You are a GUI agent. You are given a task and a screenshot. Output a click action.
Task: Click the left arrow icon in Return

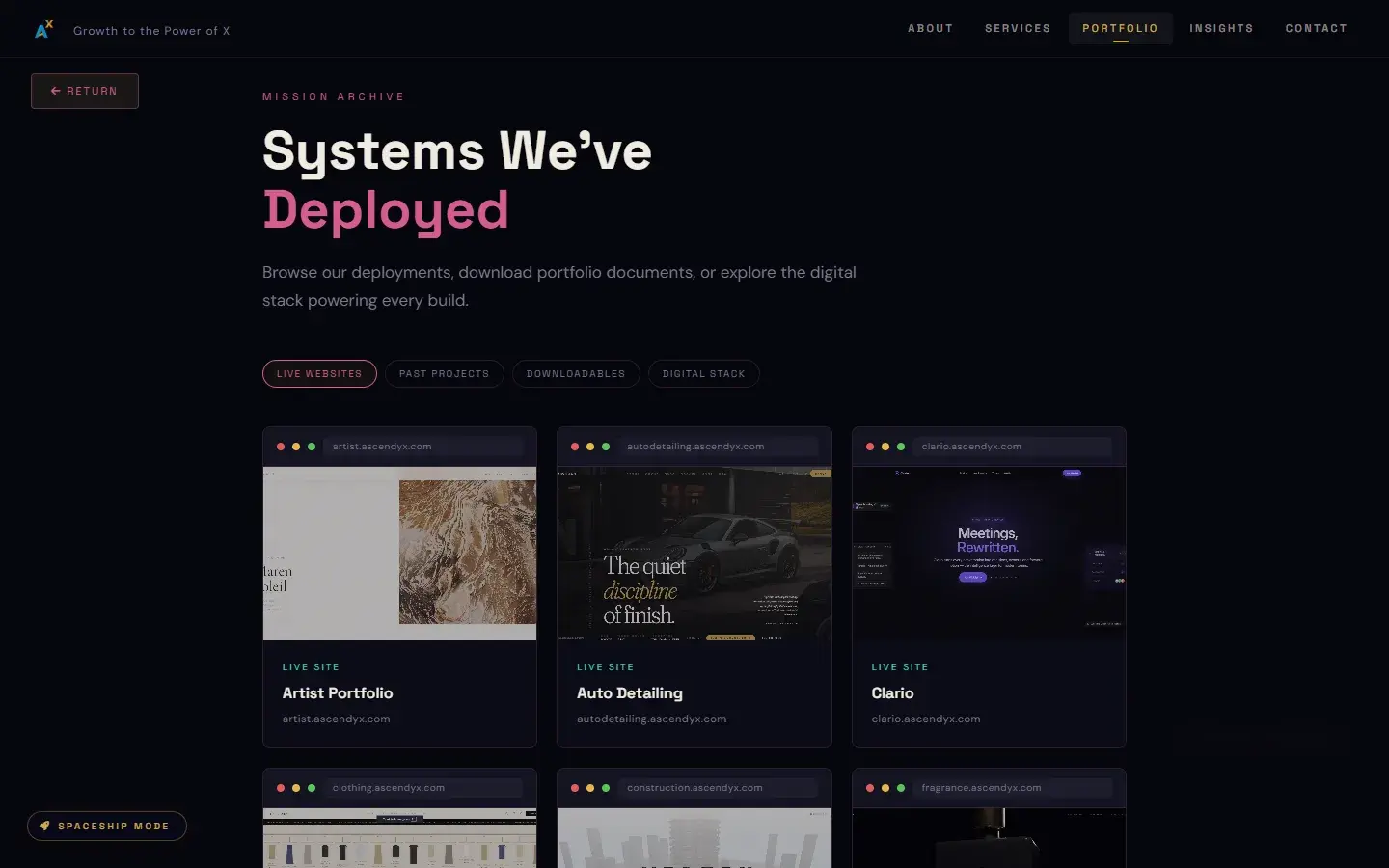tap(56, 91)
